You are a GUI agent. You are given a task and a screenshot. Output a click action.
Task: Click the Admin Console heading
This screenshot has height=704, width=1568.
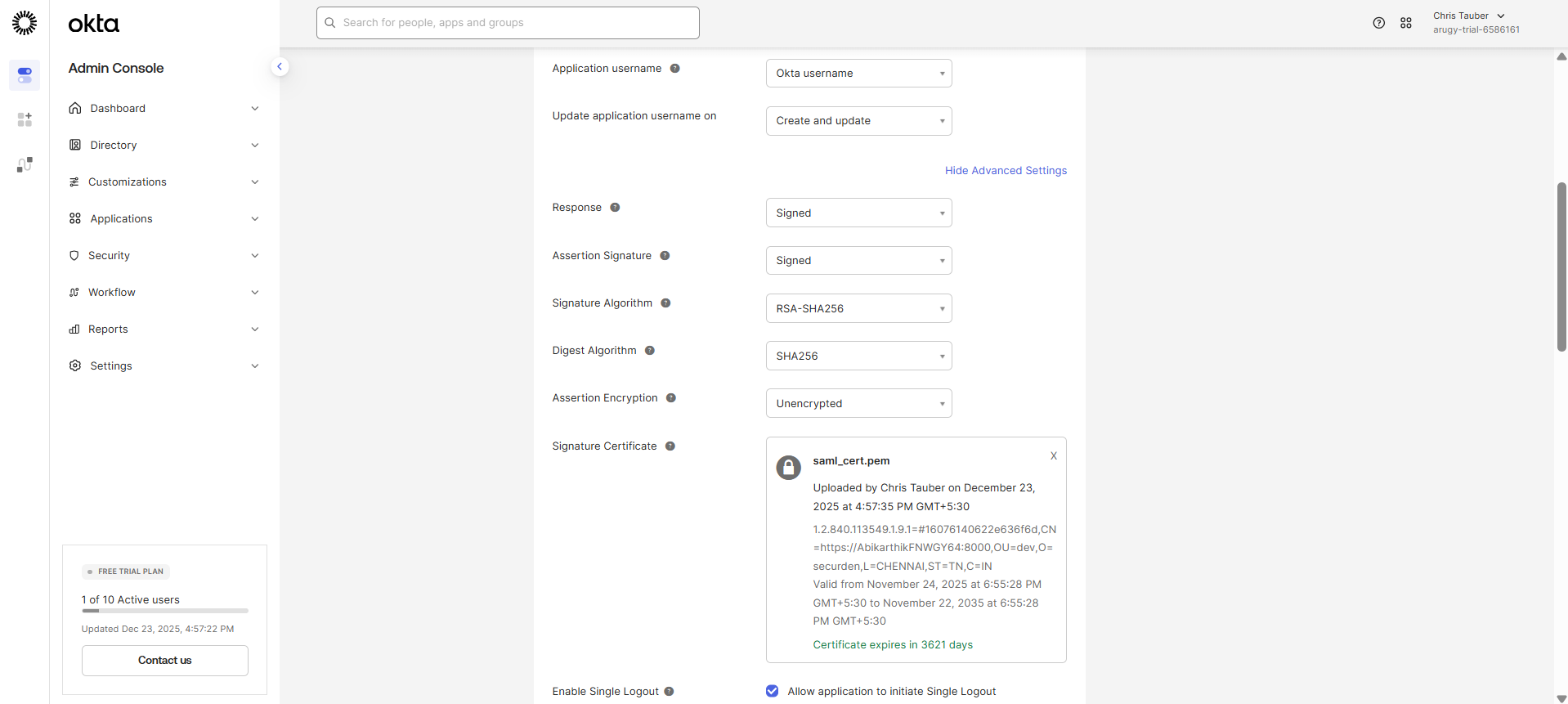coord(116,68)
